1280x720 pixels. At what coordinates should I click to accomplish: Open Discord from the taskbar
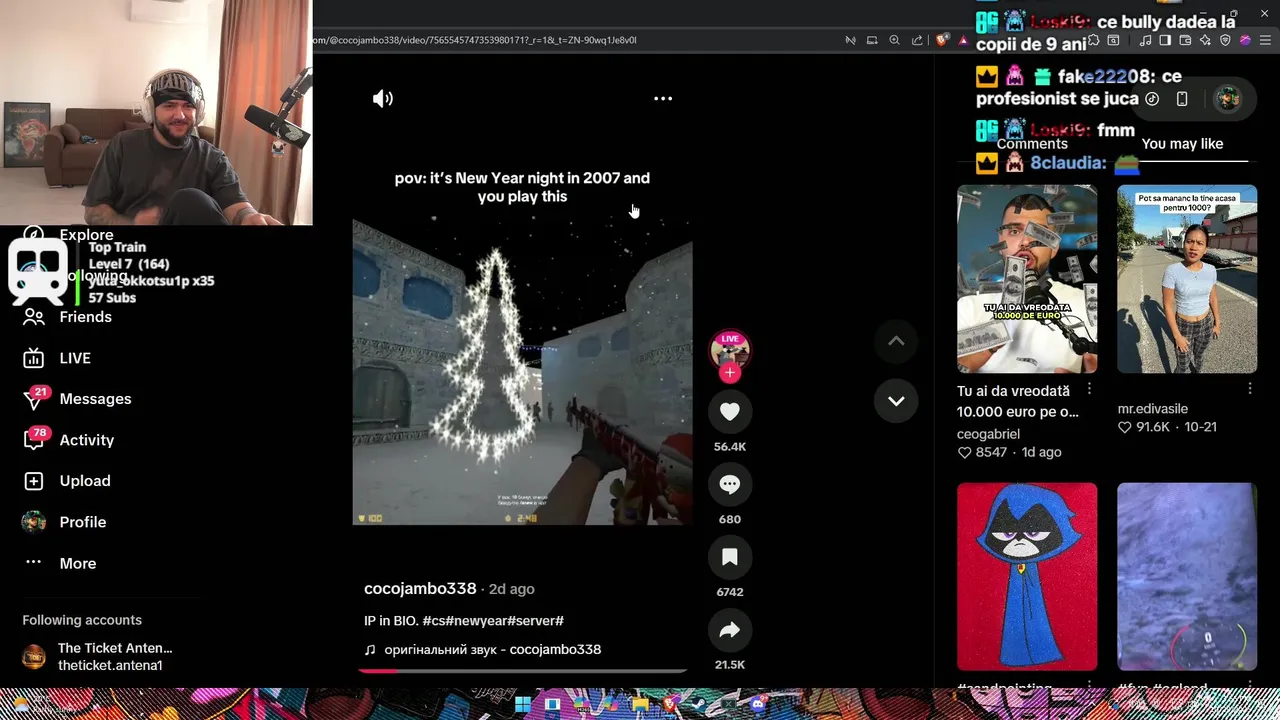pyautogui.click(x=758, y=704)
